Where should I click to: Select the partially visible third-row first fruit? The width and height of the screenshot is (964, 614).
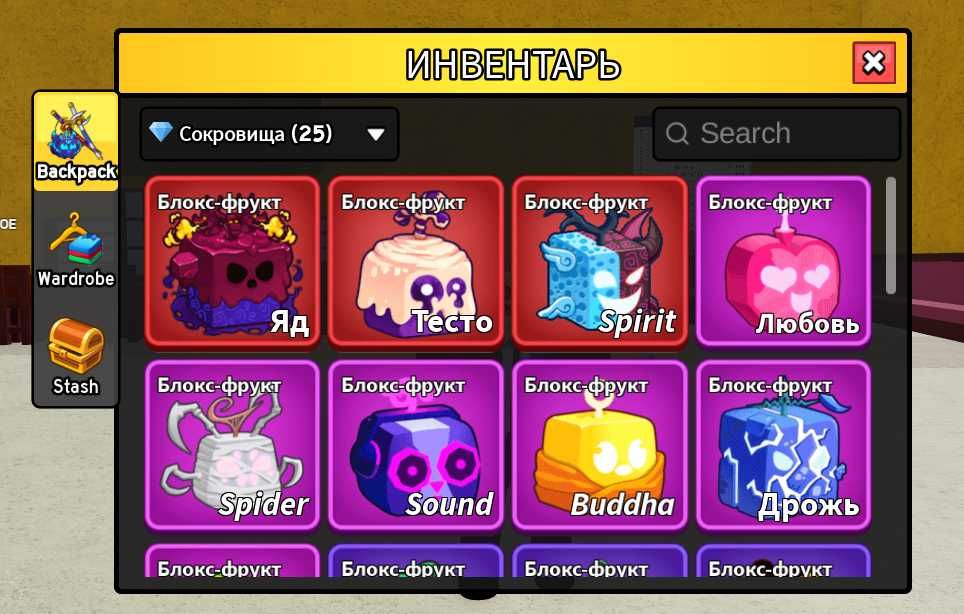(232, 561)
